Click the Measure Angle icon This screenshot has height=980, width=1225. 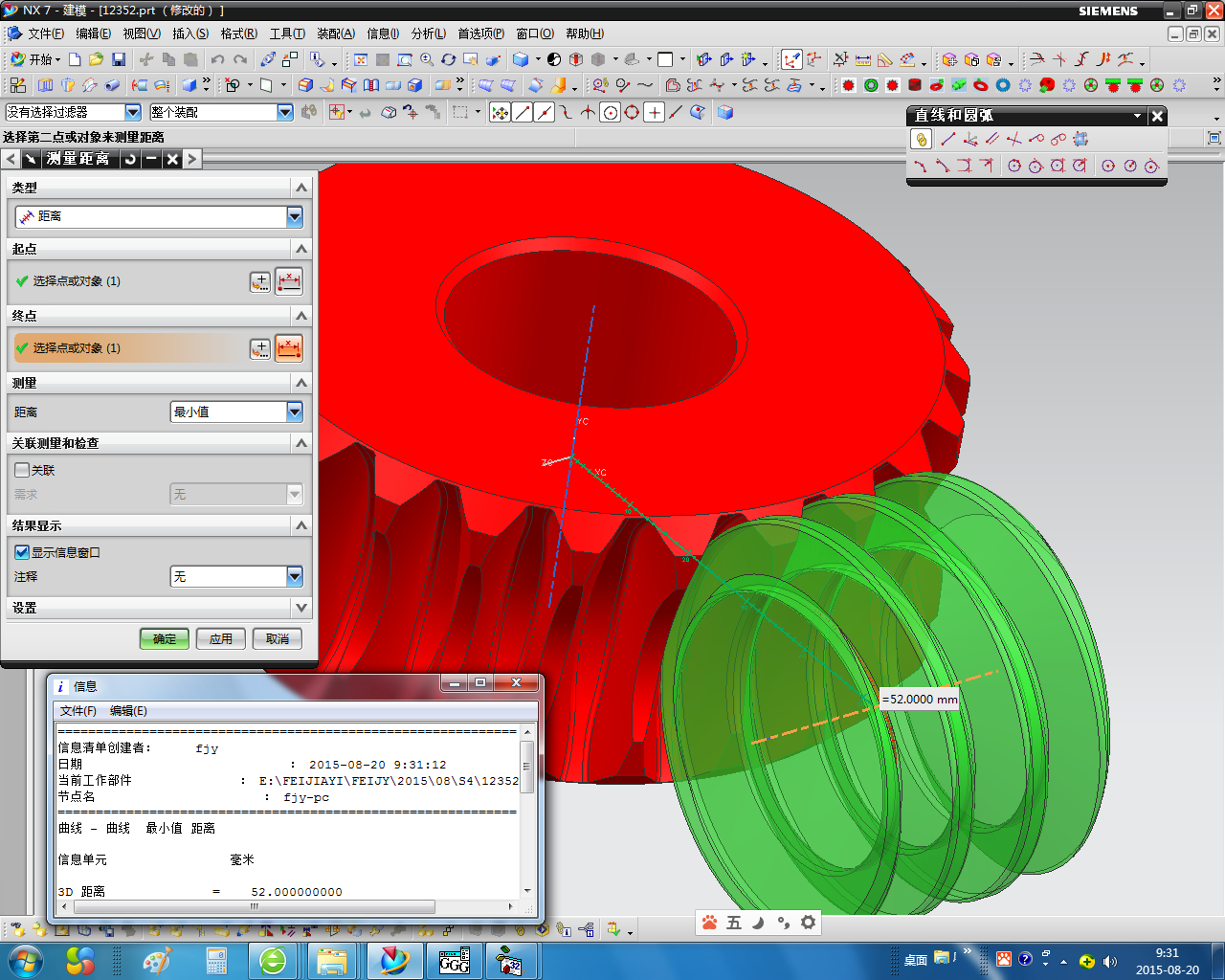coord(884,59)
